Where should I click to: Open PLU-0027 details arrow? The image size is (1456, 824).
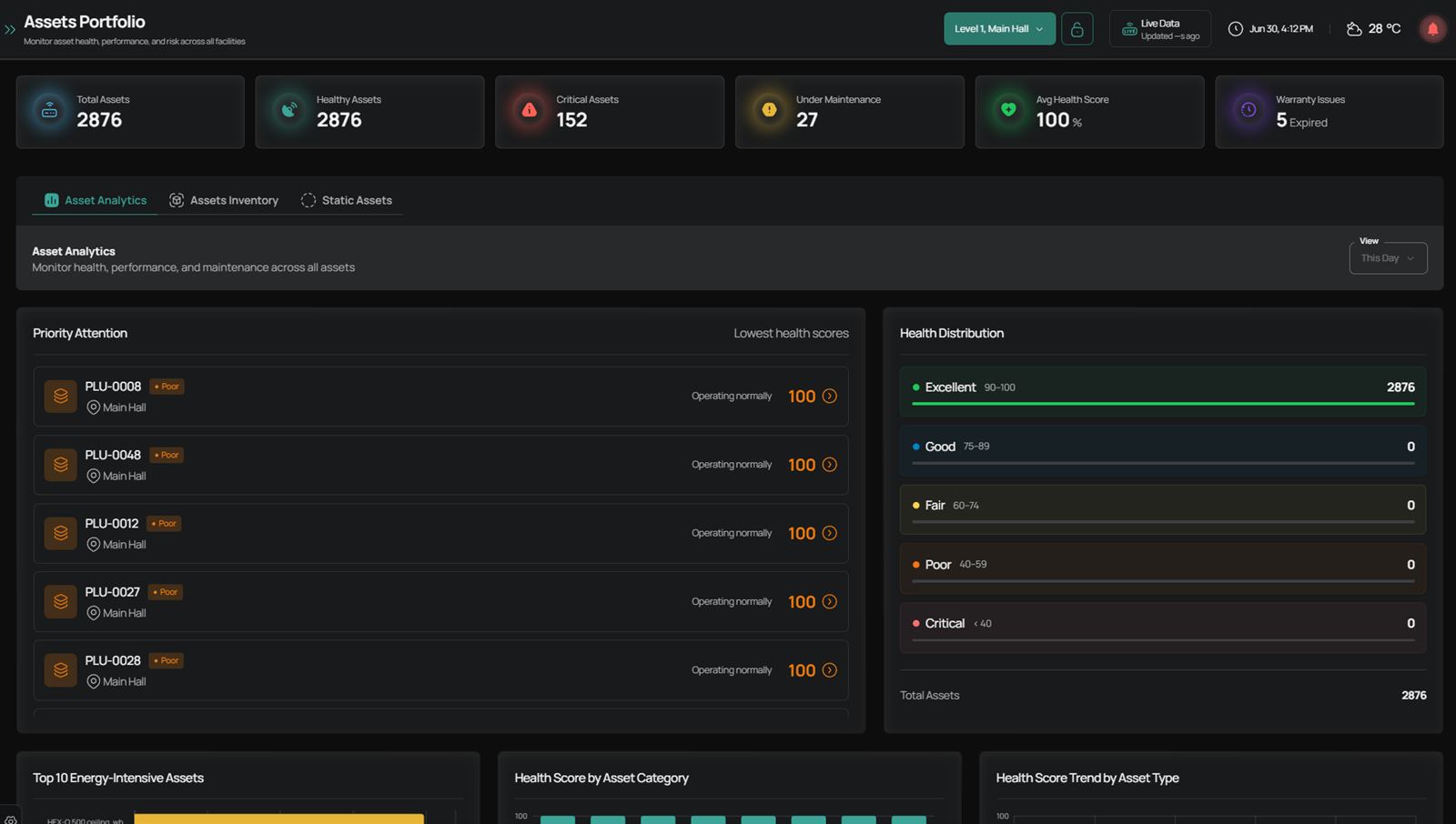(830, 602)
